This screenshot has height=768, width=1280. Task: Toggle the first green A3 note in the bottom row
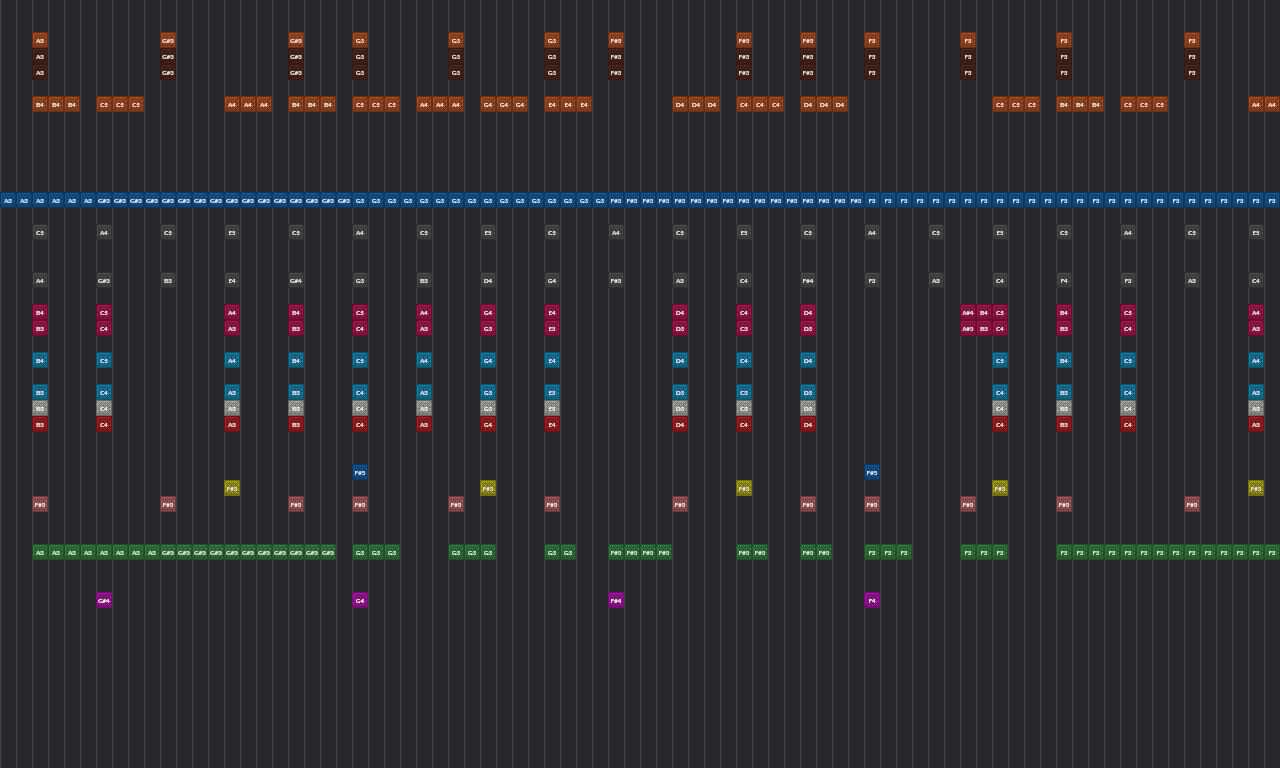pyautogui.click(x=40, y=552)
